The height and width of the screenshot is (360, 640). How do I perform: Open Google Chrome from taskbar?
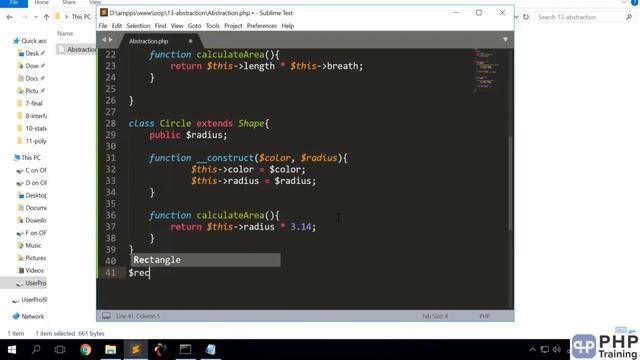(86, 350)
